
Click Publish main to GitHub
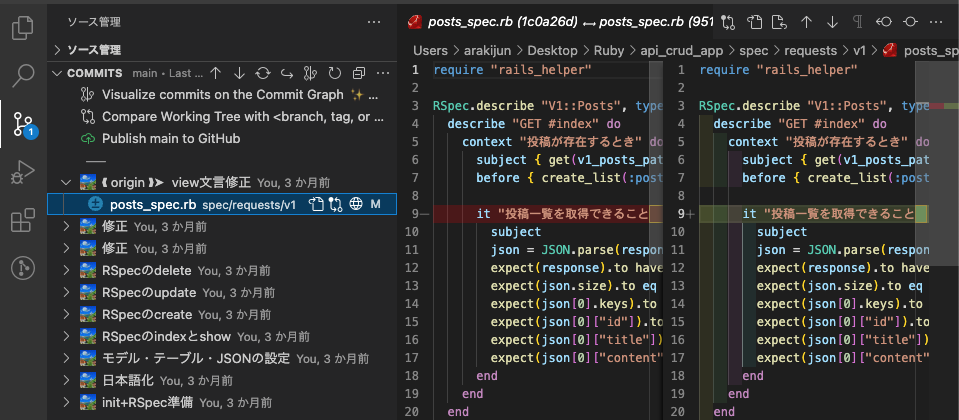tap(160, 138)
